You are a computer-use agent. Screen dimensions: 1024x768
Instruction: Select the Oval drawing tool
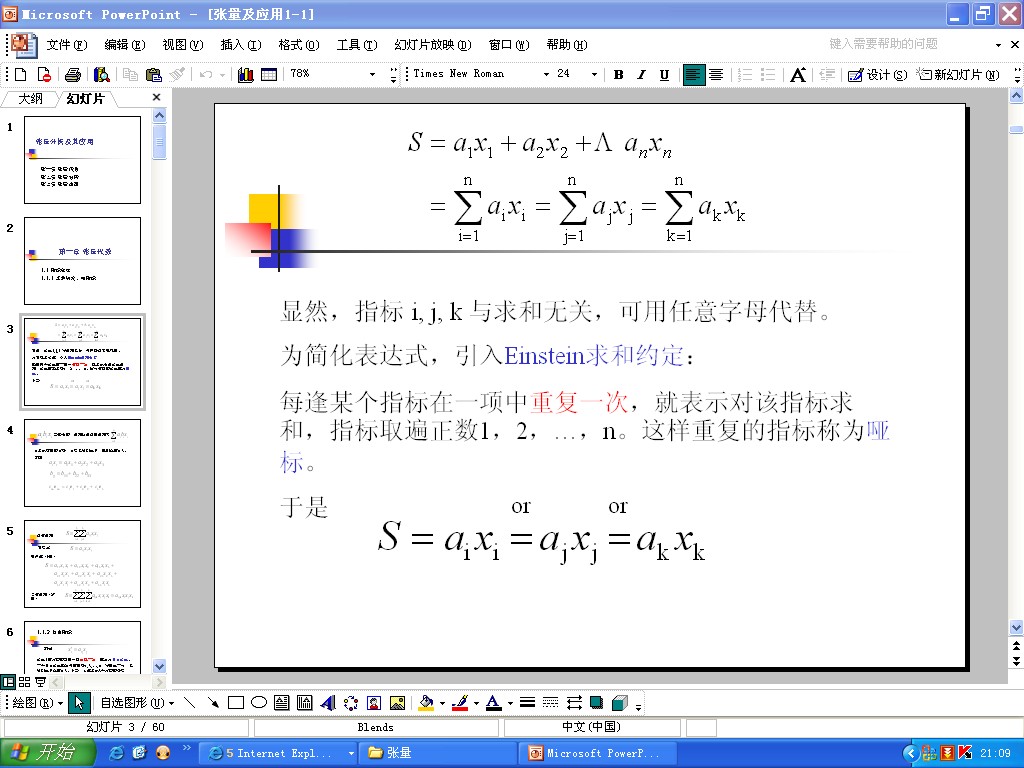pyautogui.click(x=259, y=703)
